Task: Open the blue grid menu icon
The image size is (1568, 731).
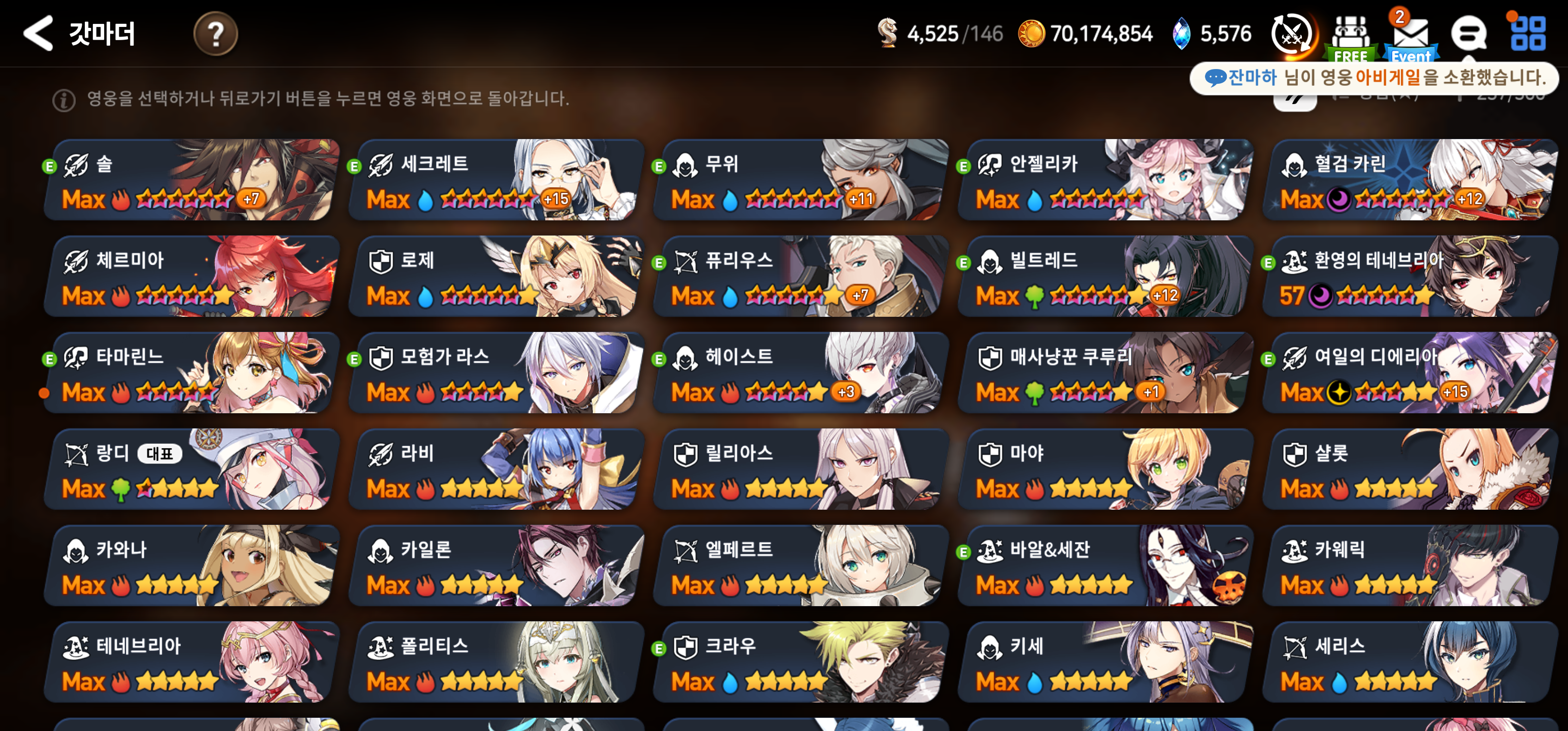Action: (1528, 33)
